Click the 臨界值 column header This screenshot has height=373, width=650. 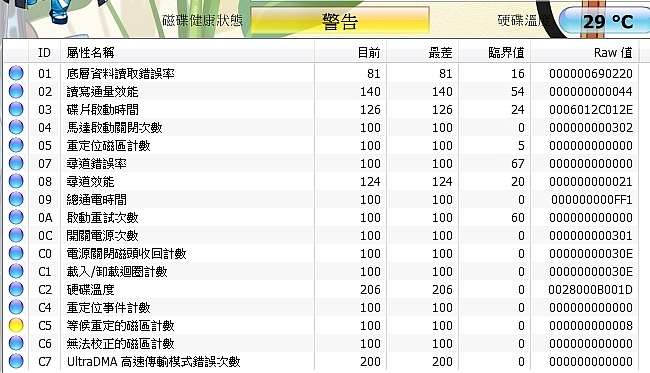tap(495, 53)
